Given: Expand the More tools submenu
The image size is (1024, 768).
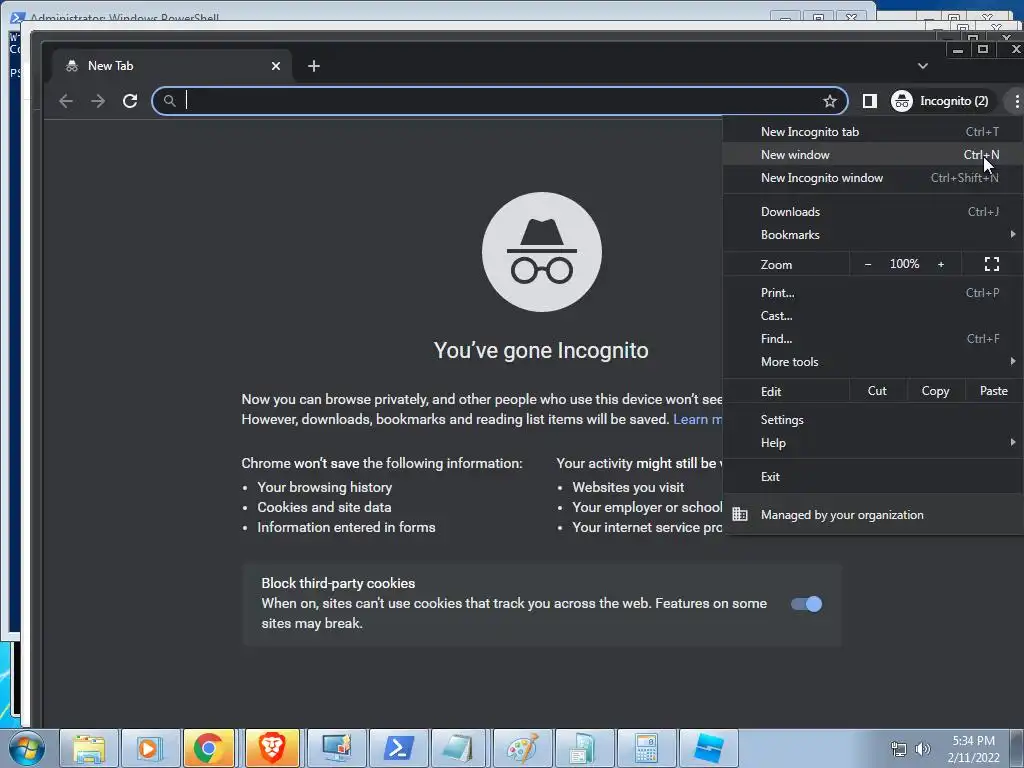Looking at the screenshot, I should point(874,362).
